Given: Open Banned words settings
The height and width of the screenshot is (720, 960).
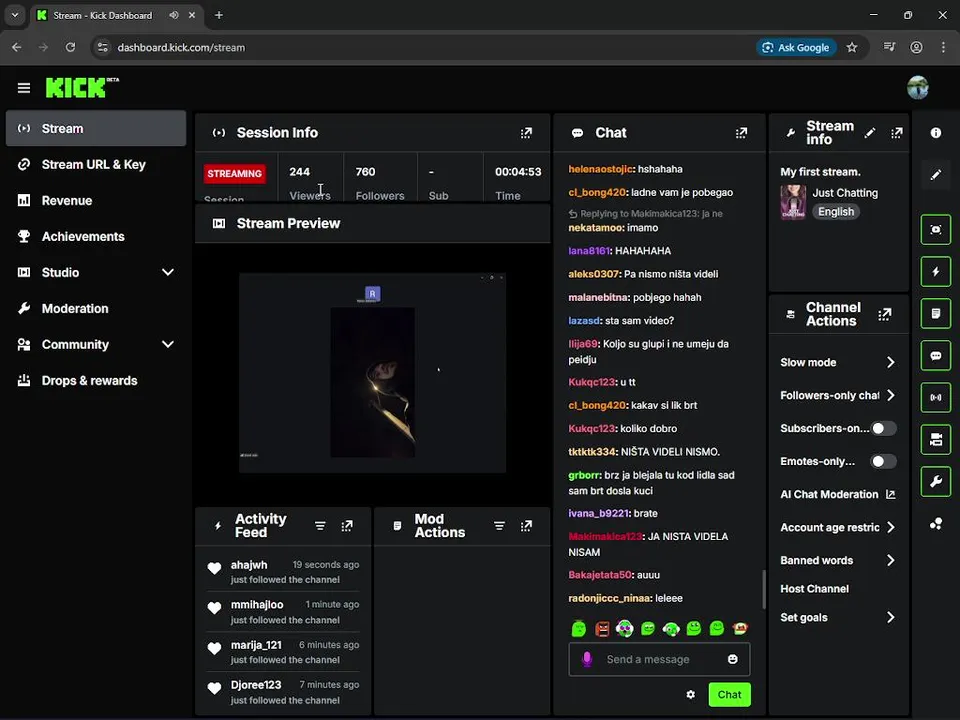Looking at the screenshot, I should [838, 561].
